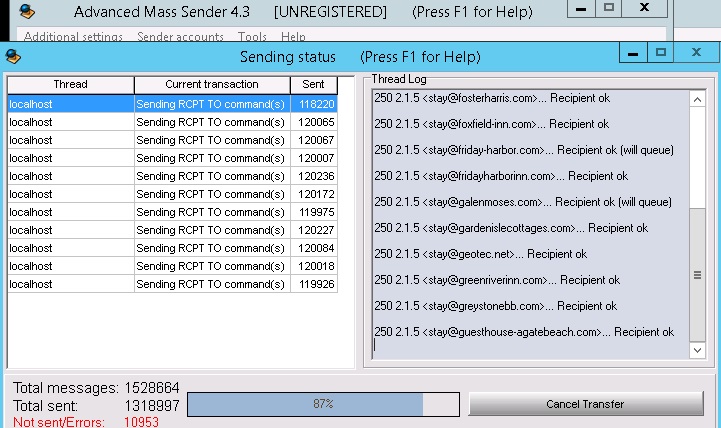Select the thread row with 119926 sent
721x428 pixels.
172,284
